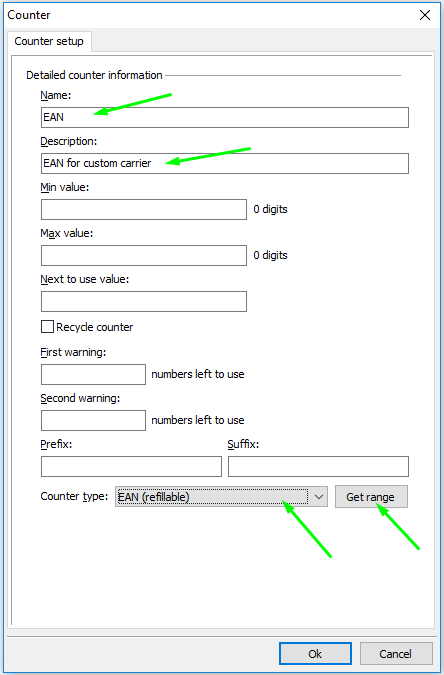Open the Counter type combo box showing EAN (refillable)
Image resolution: width=444 pixels, height=675 pixels.
point(221,497)
